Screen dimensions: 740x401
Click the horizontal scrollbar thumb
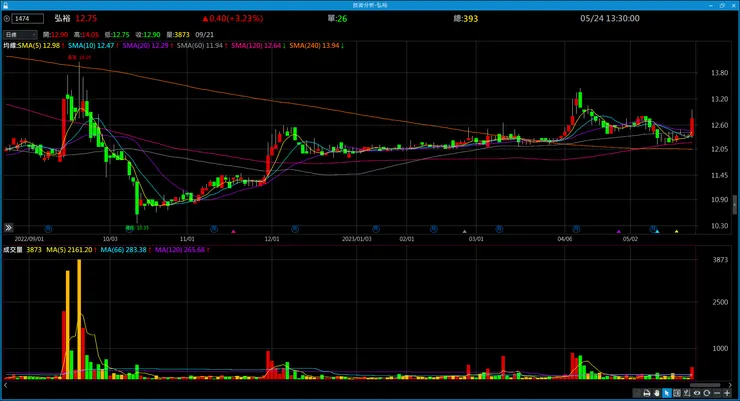(x=705, y=385)
